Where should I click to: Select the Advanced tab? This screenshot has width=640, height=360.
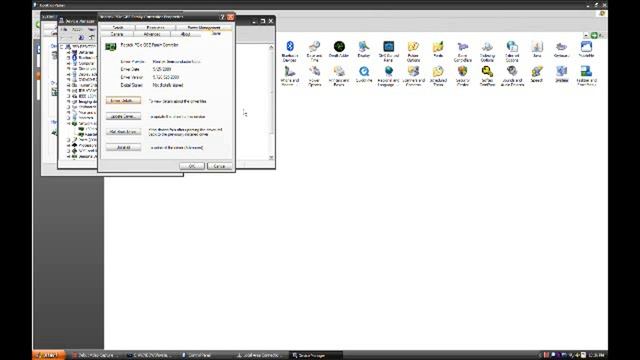152,34
